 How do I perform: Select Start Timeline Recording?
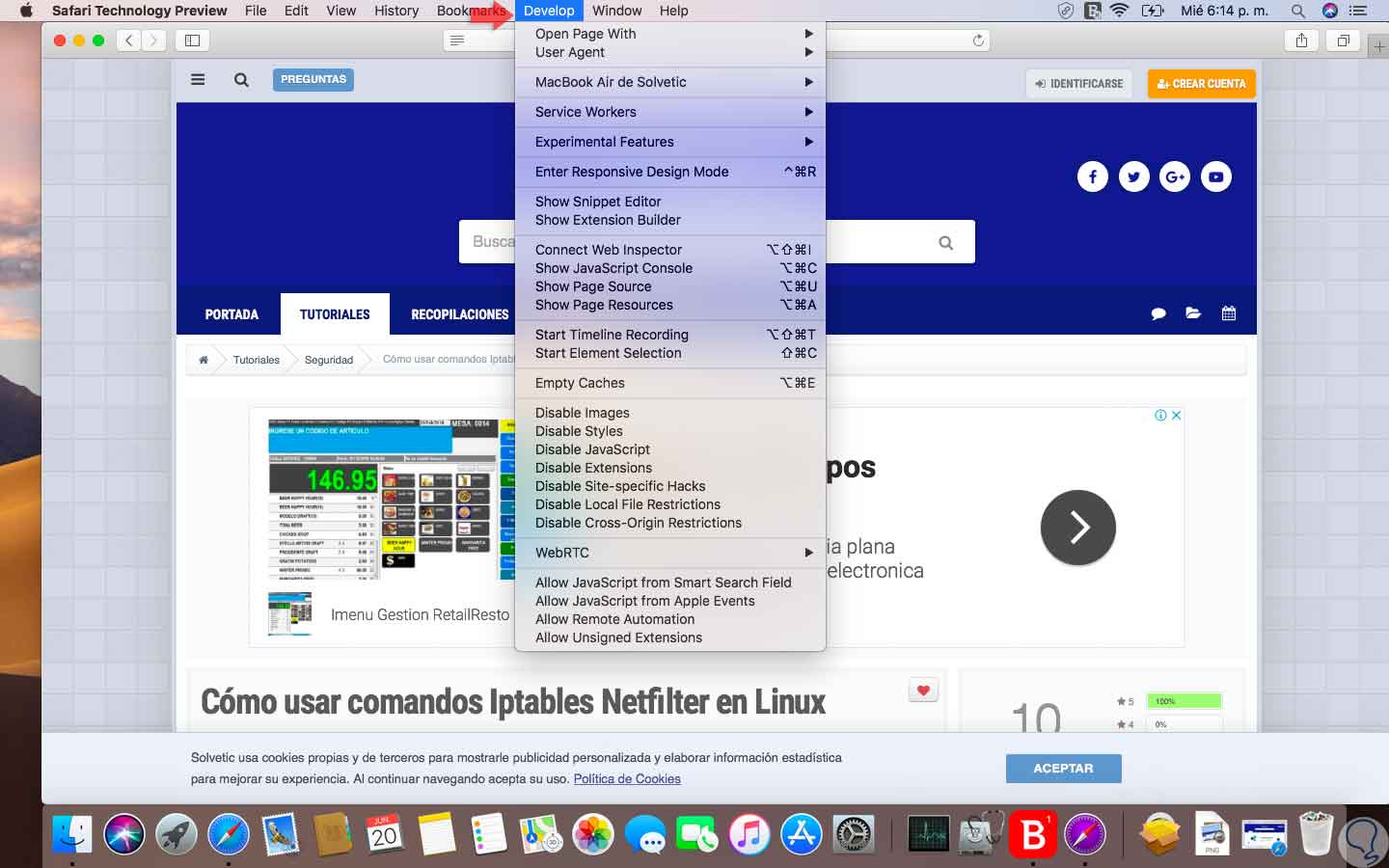tap(670, 335)
